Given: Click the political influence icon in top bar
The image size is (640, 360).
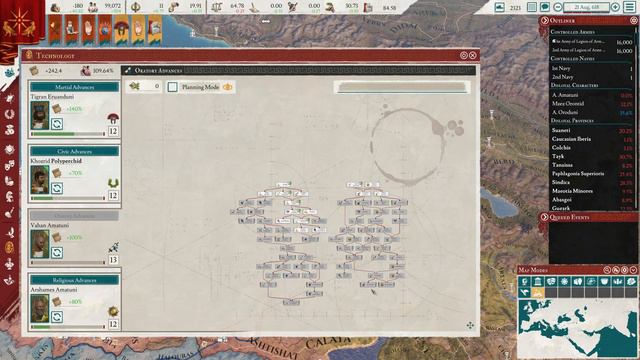Looking at the screenshot, I should pos(136,7).
